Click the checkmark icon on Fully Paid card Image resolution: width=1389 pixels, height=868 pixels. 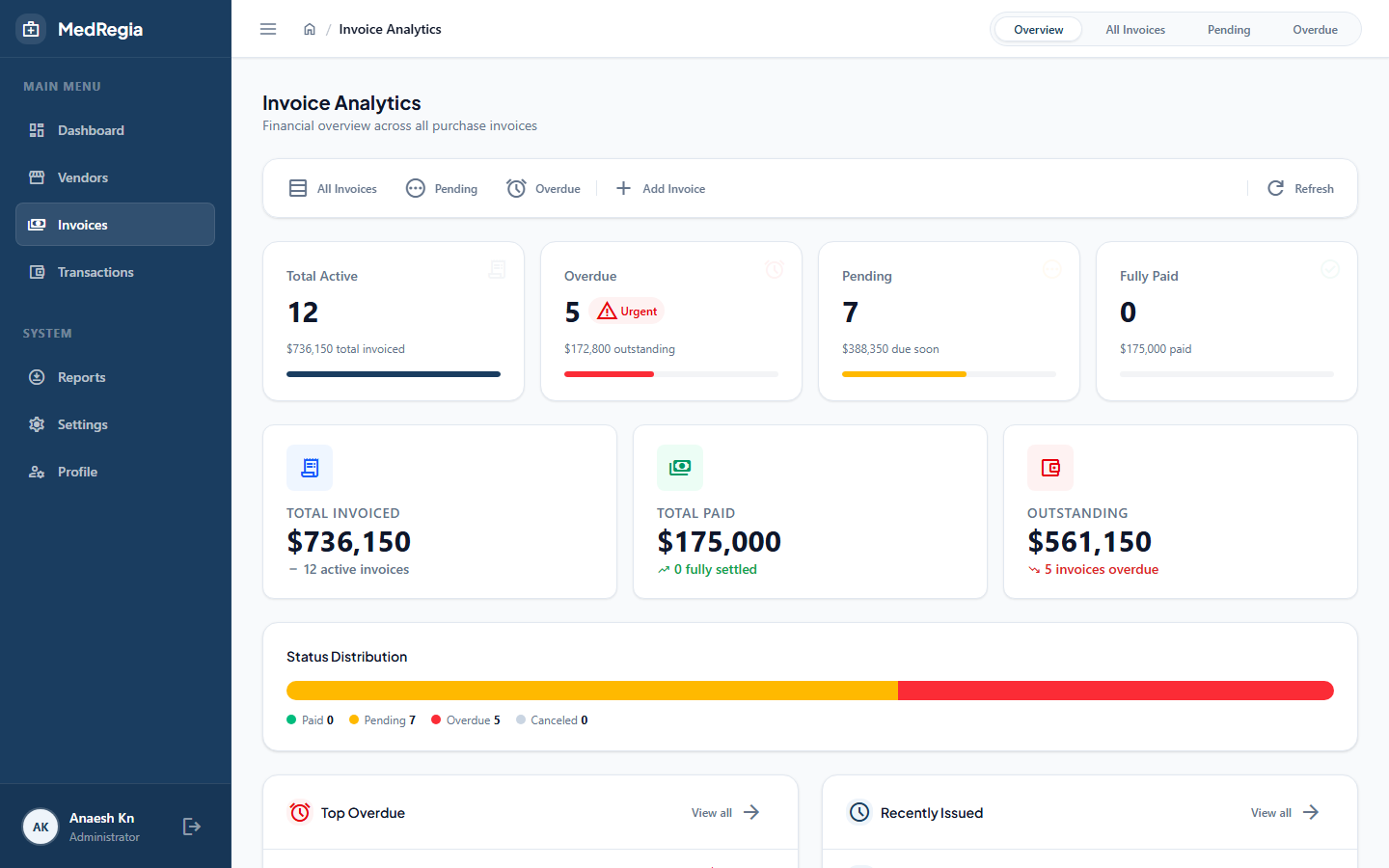tap(1330, 269)
